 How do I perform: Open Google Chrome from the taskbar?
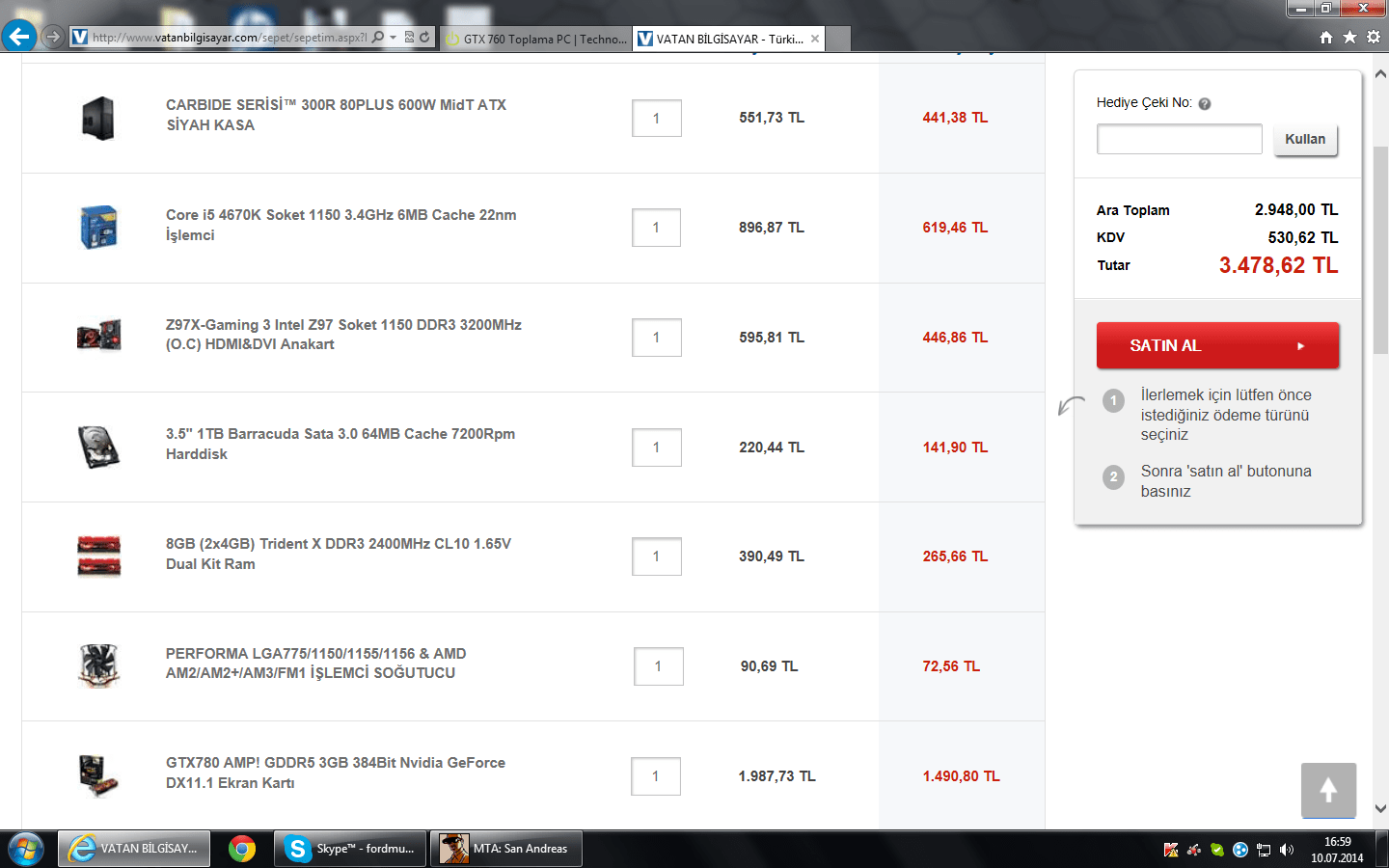pos(242,849)
